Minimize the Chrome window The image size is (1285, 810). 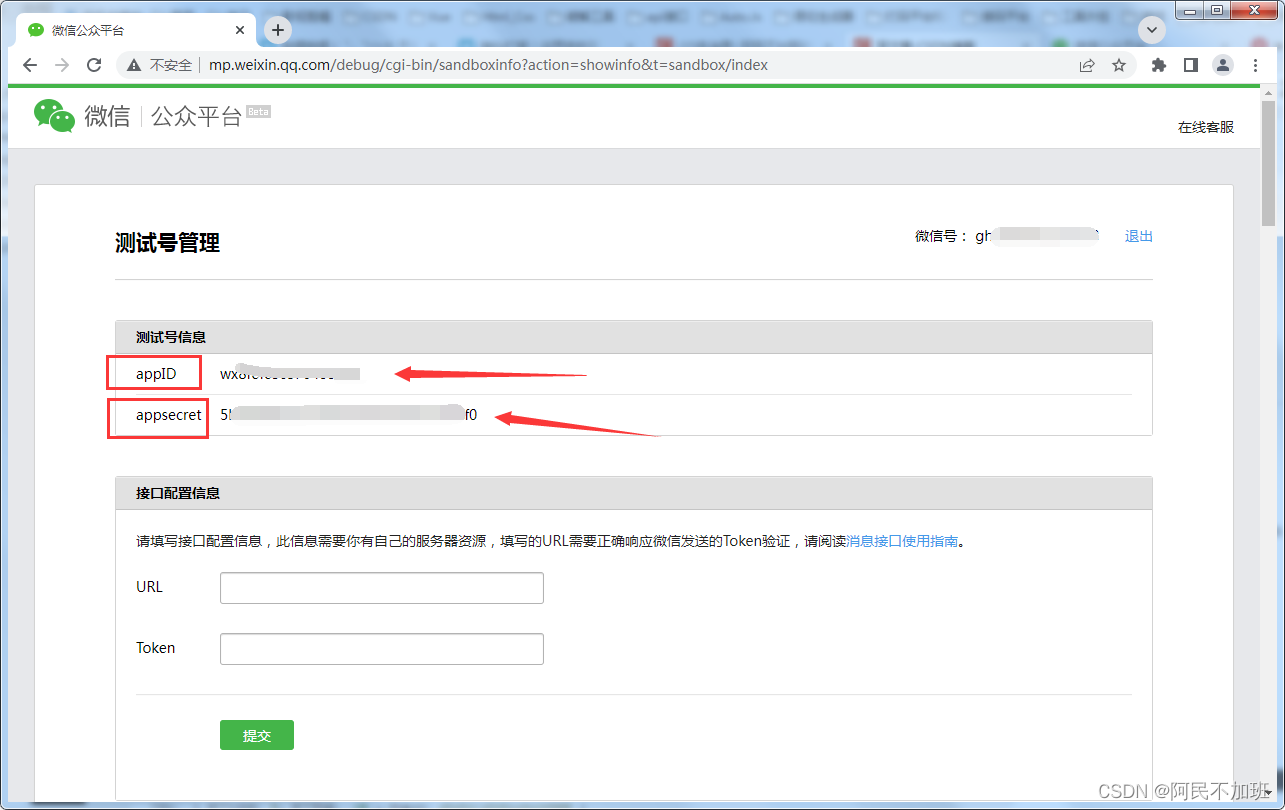tap(1189, 9)
